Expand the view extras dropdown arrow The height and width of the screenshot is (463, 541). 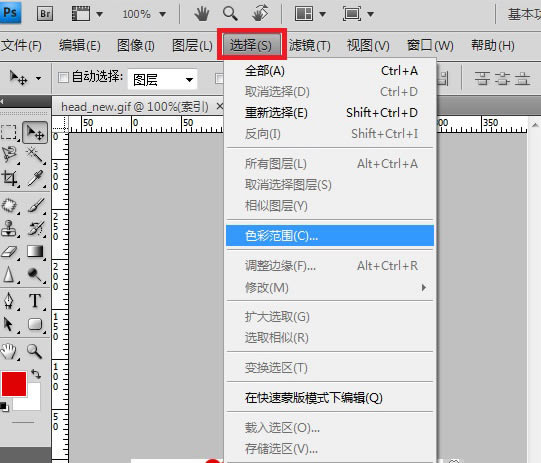click(99, 14)
